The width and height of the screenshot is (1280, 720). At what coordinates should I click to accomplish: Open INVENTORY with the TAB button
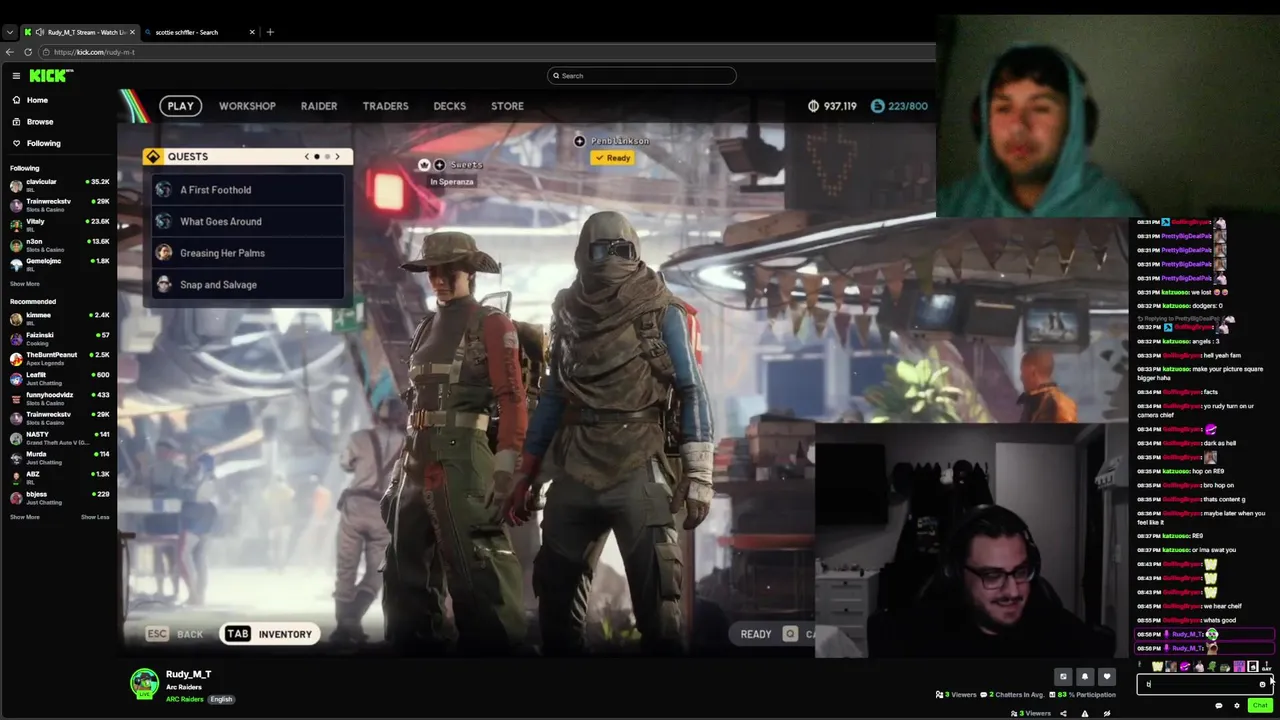pyautogui.click(x=269, y=634)
